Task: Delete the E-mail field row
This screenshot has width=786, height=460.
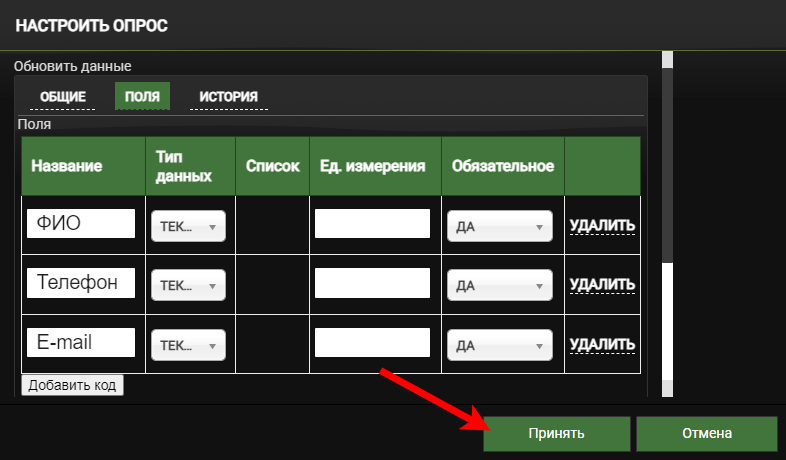Action: tap(602, 345)
